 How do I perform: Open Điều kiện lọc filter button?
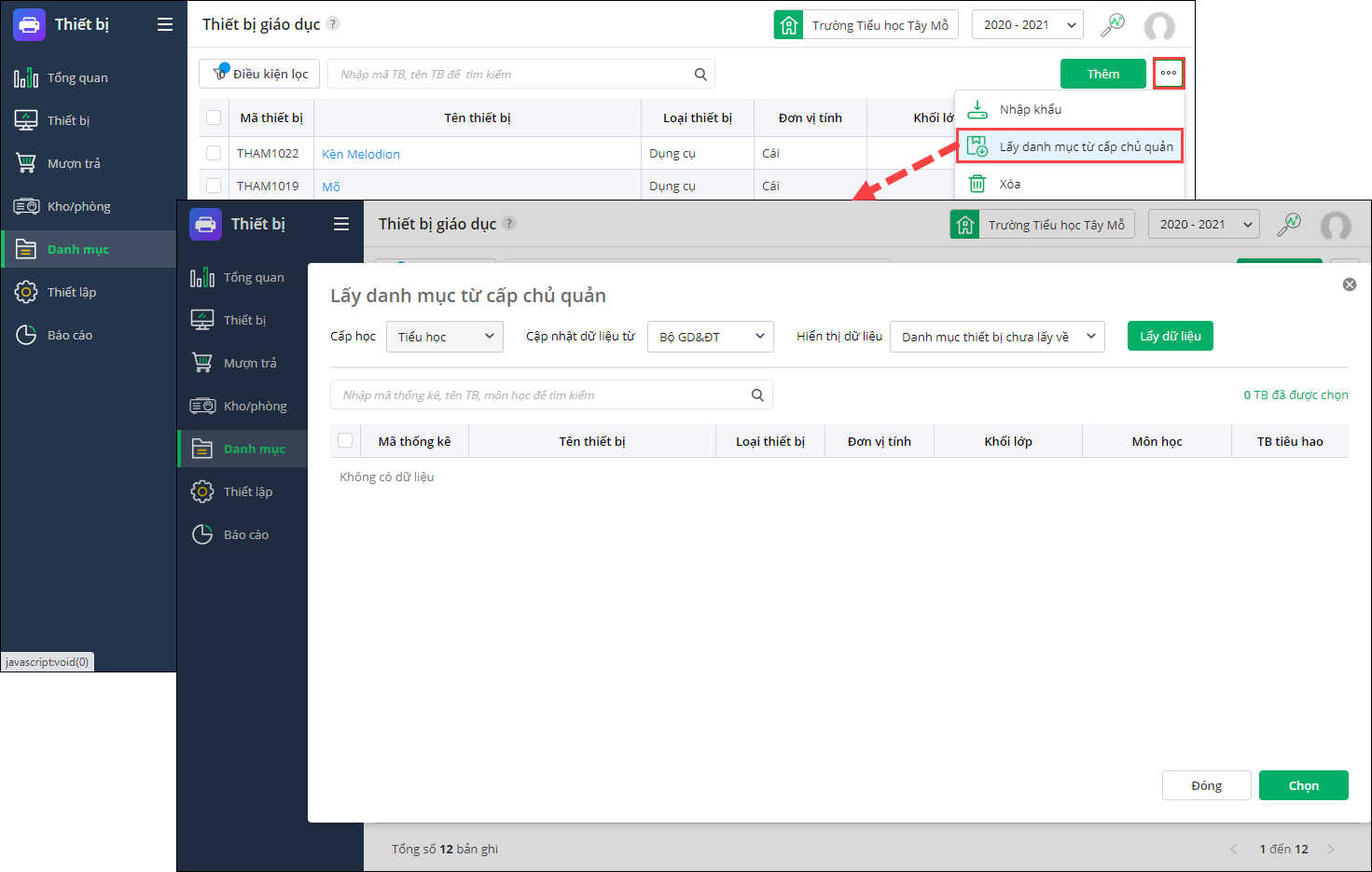(259, 74)
